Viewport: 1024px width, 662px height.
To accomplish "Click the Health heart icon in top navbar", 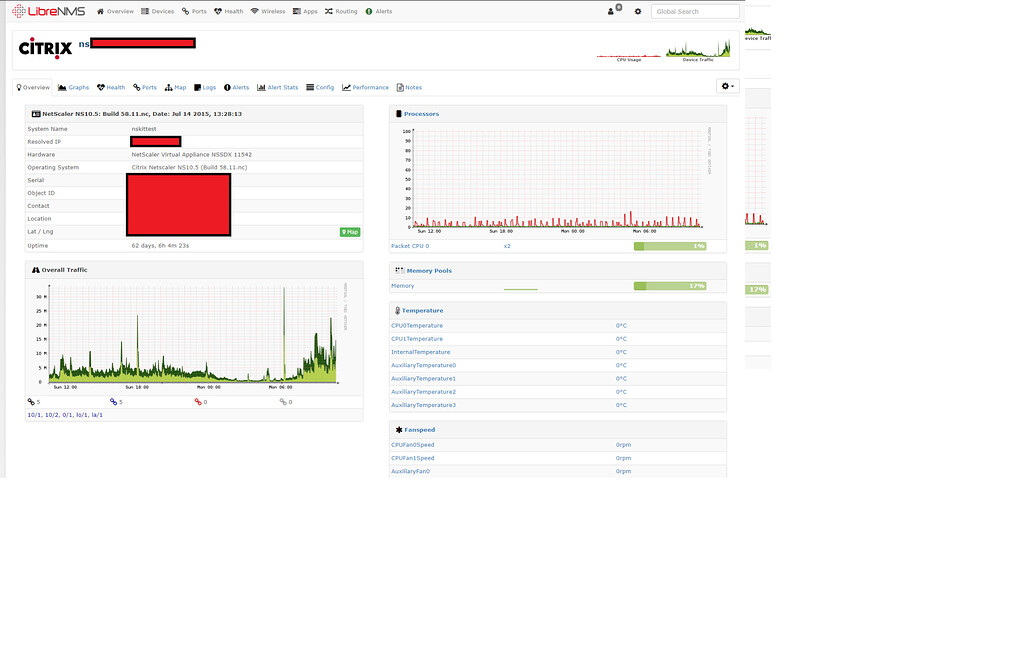I will (x=218, y=11).
